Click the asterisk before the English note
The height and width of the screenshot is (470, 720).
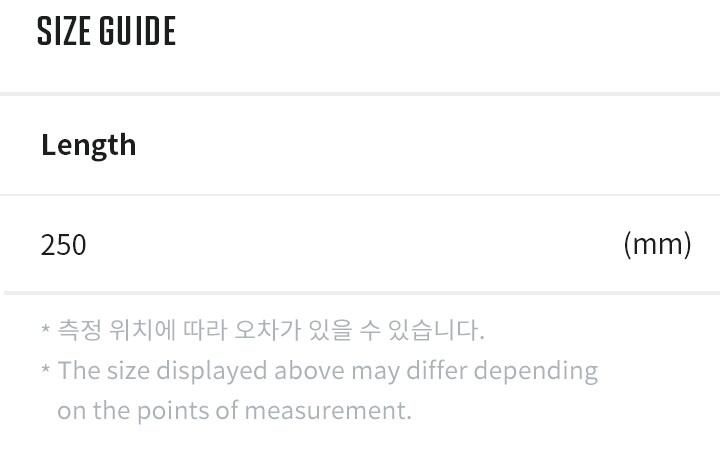coord(45,369)
